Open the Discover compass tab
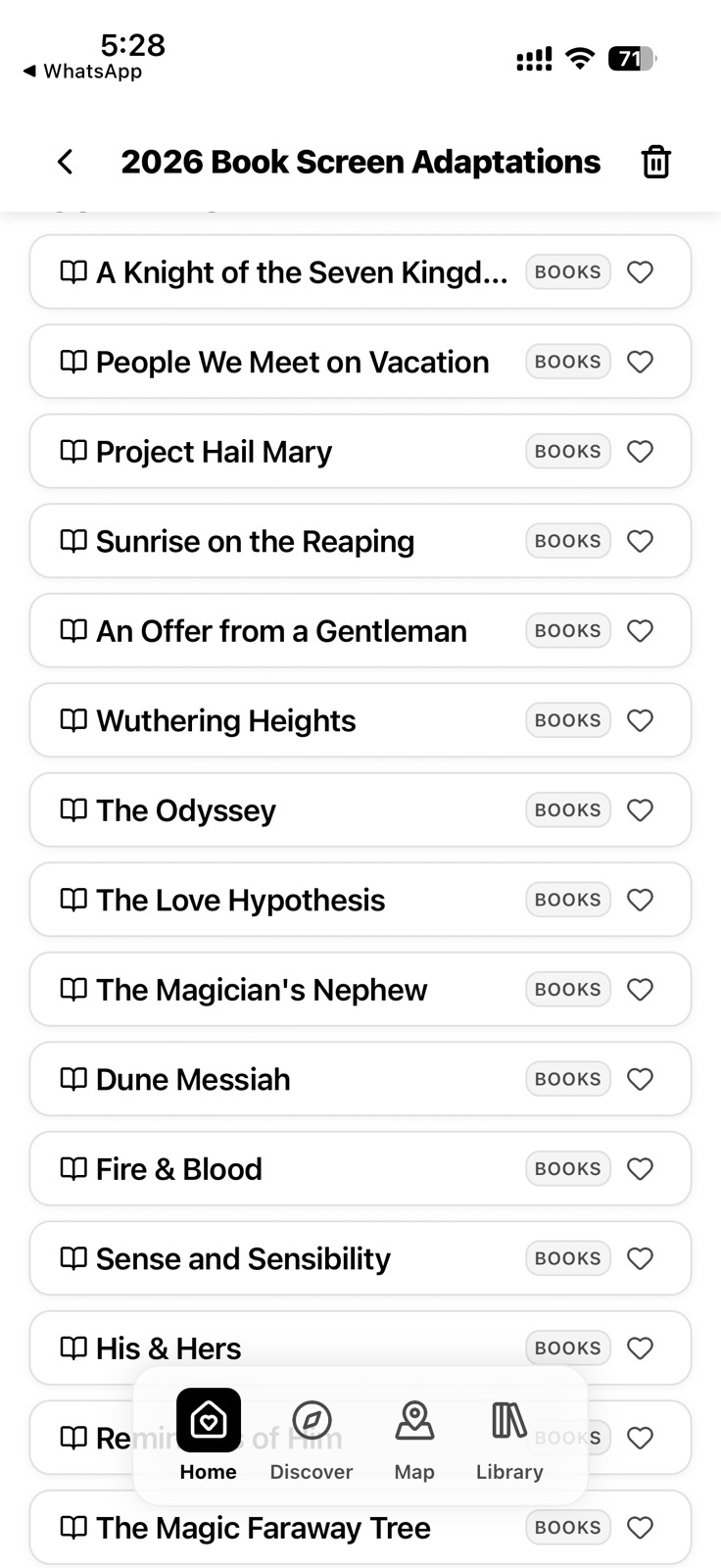 coord(312,1435)
